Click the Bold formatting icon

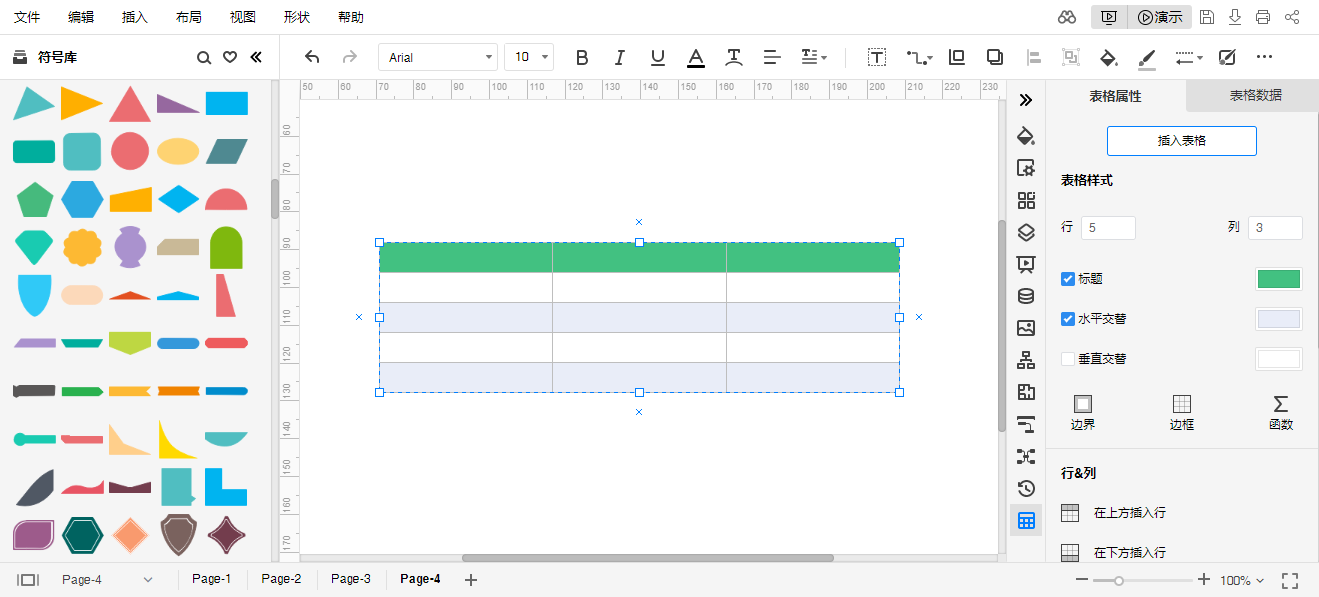pyautogui.click(x=582, y=58)
